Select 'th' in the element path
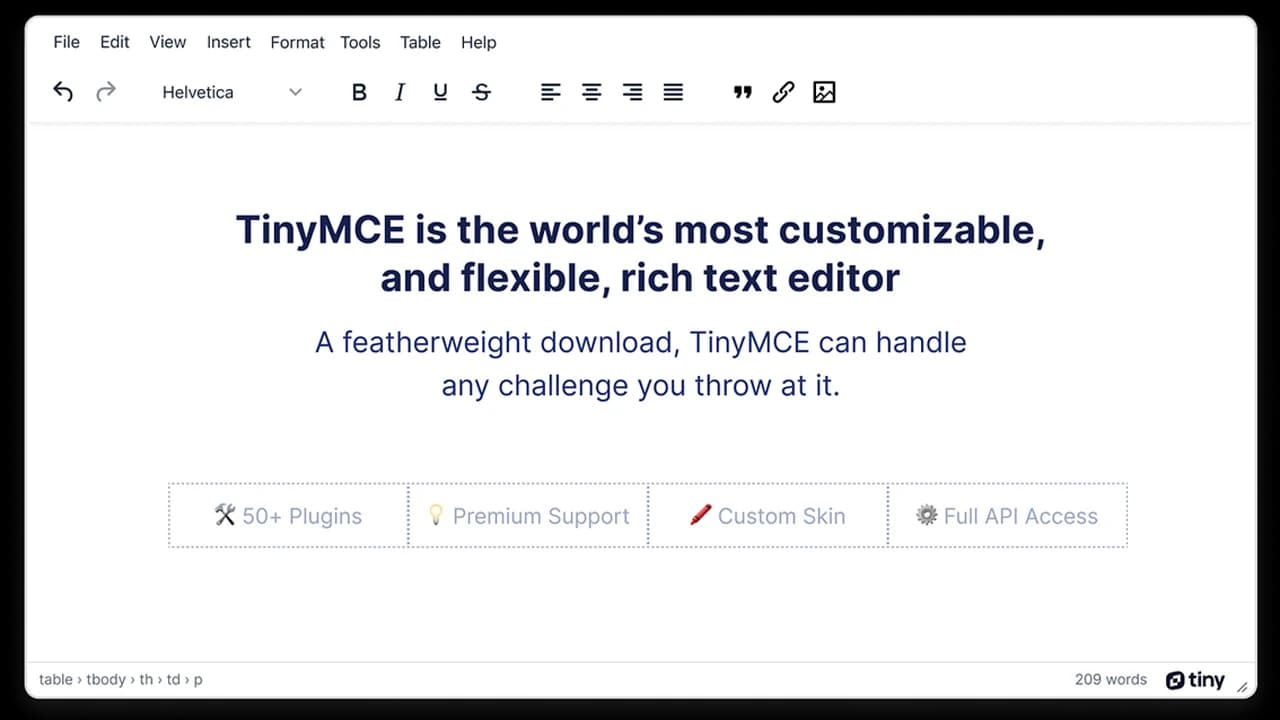The width and height of the screenshot is (1280, 720). tap(146, 679)
